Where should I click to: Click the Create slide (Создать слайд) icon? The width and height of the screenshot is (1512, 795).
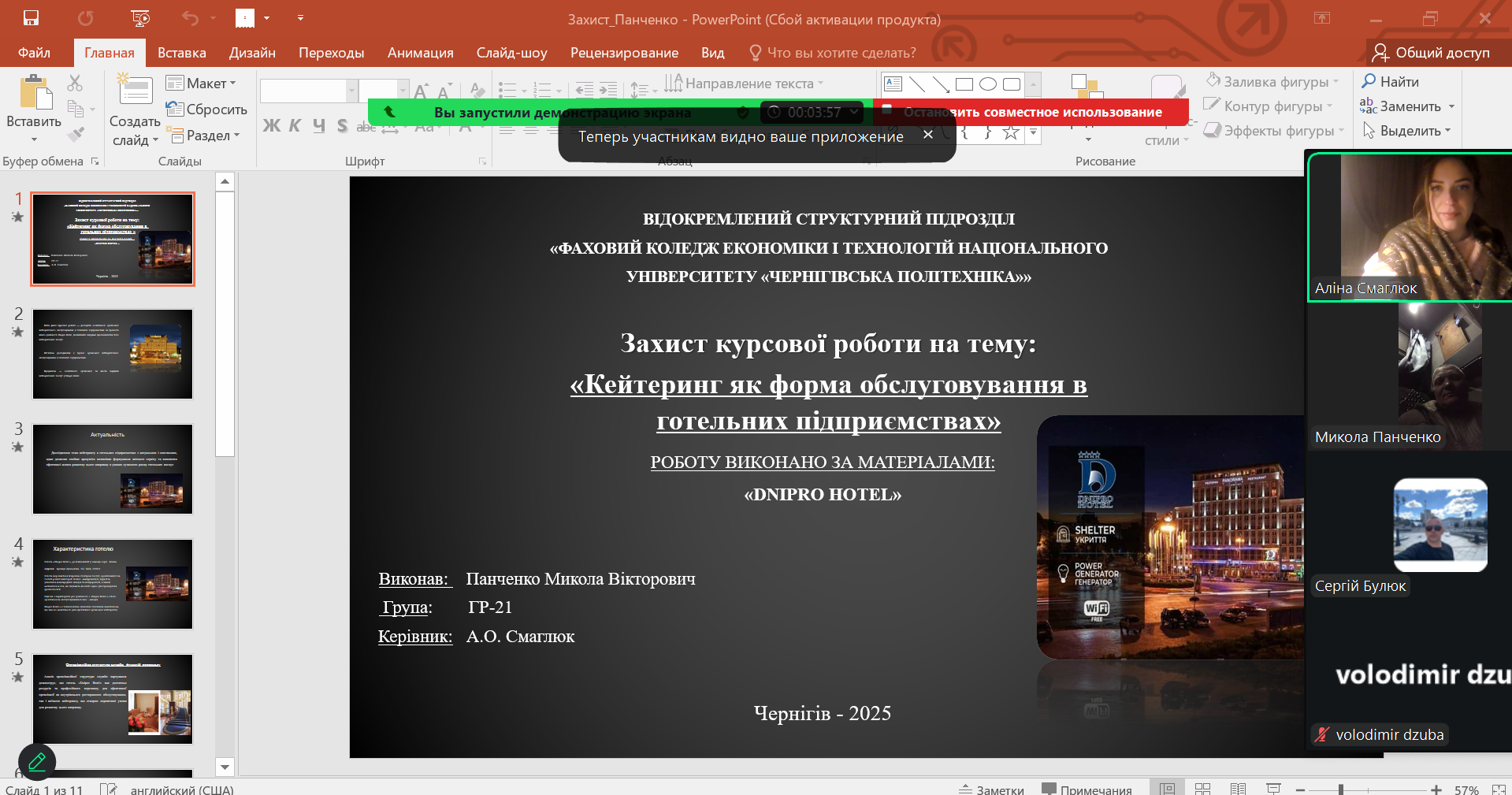click(x=135, y=91)
